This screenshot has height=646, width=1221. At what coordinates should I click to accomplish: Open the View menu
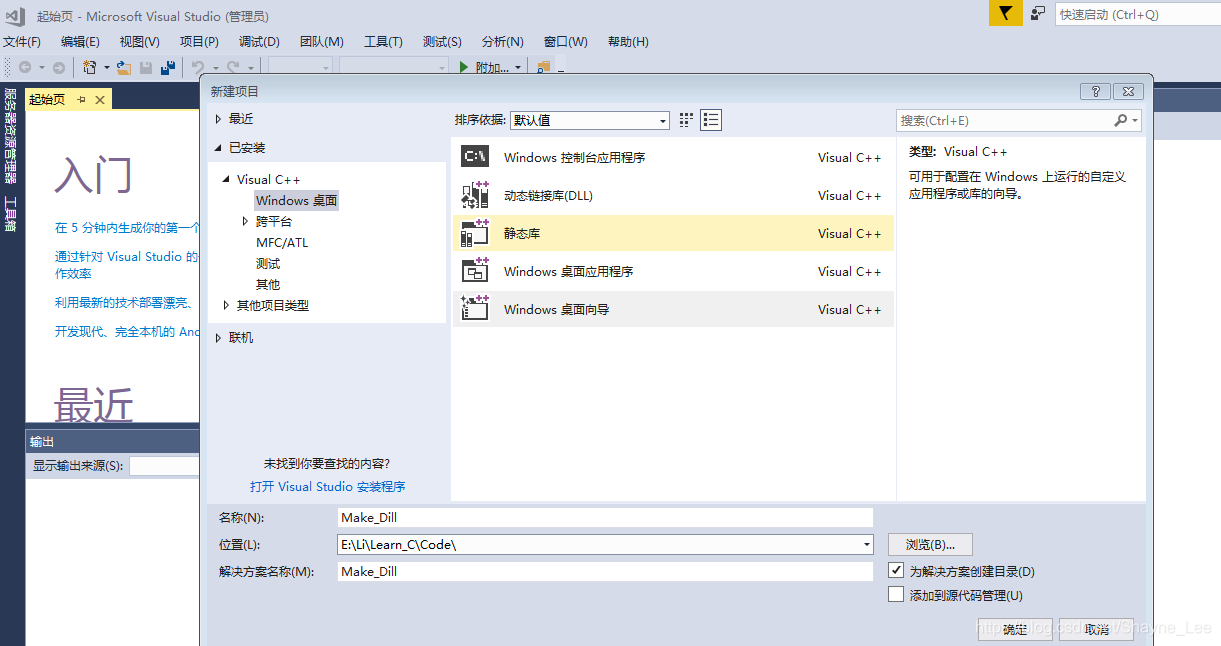point(139,41)
